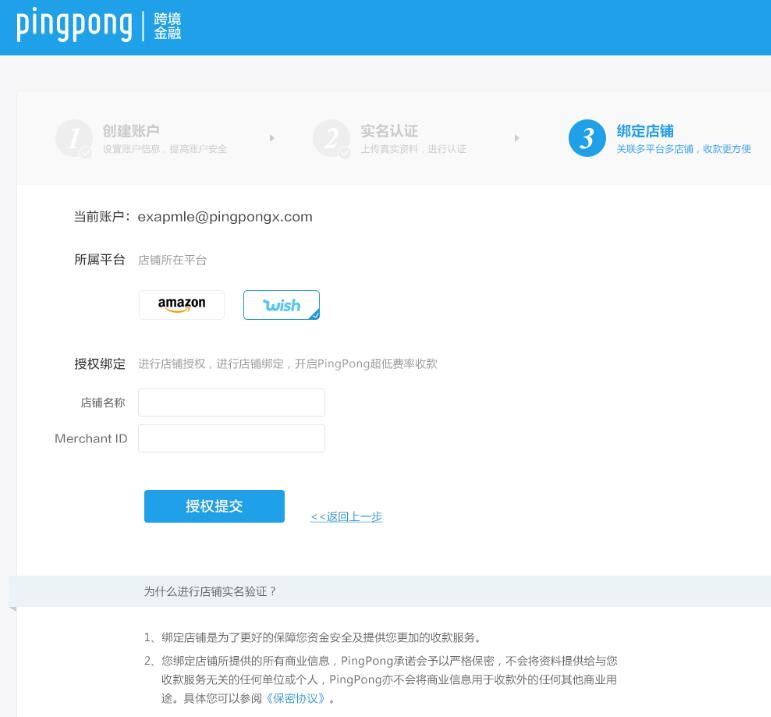Open the 创建账户 step label
The image size is (771, 717).
pos(131,131)
